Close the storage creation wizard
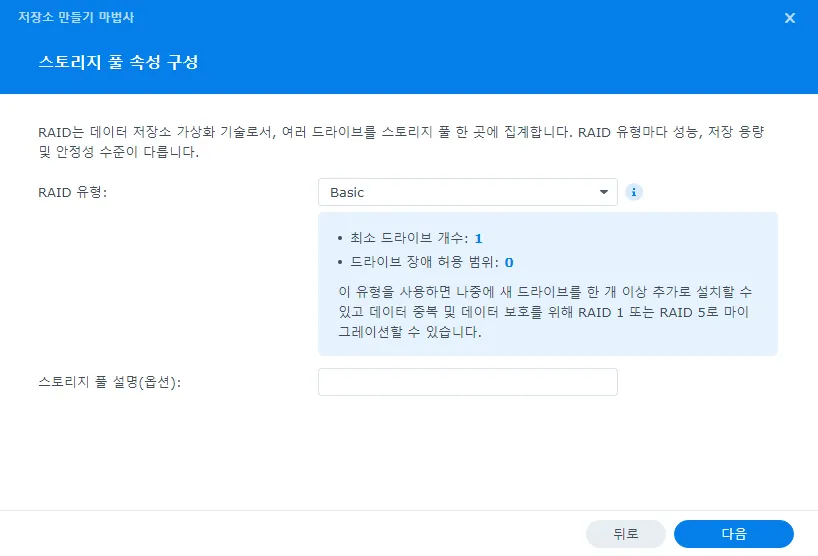The height and width of the screenshot is (556, 818). tap(790, 18)
